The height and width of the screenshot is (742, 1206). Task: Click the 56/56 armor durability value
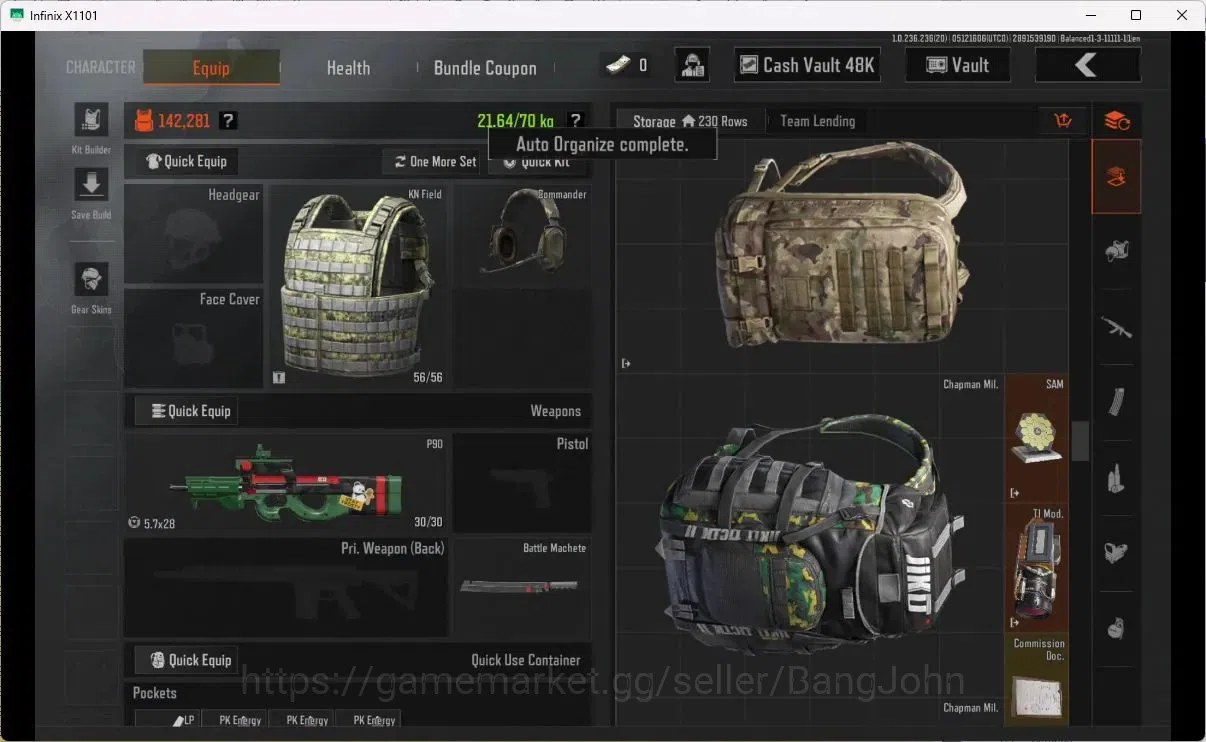[x=428, y=377]
